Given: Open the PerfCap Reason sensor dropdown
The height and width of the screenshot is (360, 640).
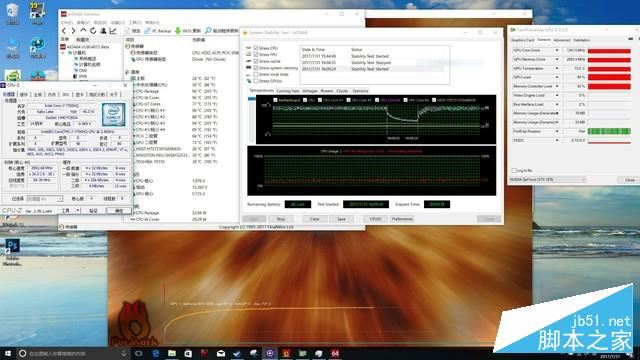Looking at the screenshot, I should click(x=557, y=131).
